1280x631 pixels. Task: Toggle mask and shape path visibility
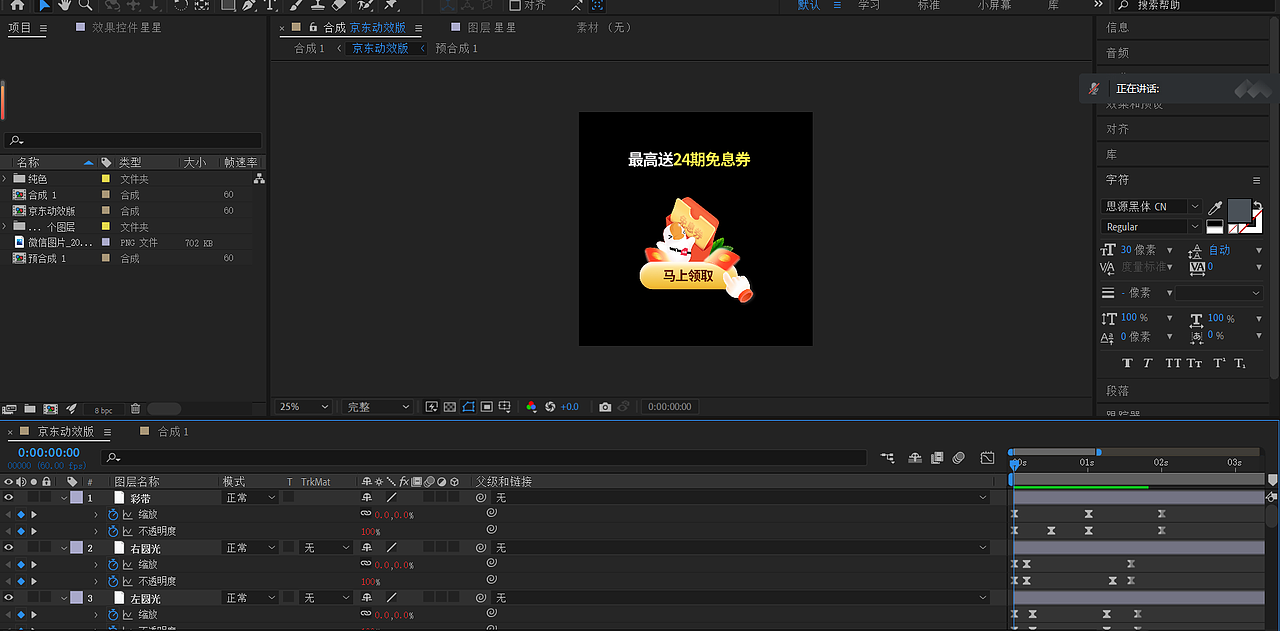(468, 407)
